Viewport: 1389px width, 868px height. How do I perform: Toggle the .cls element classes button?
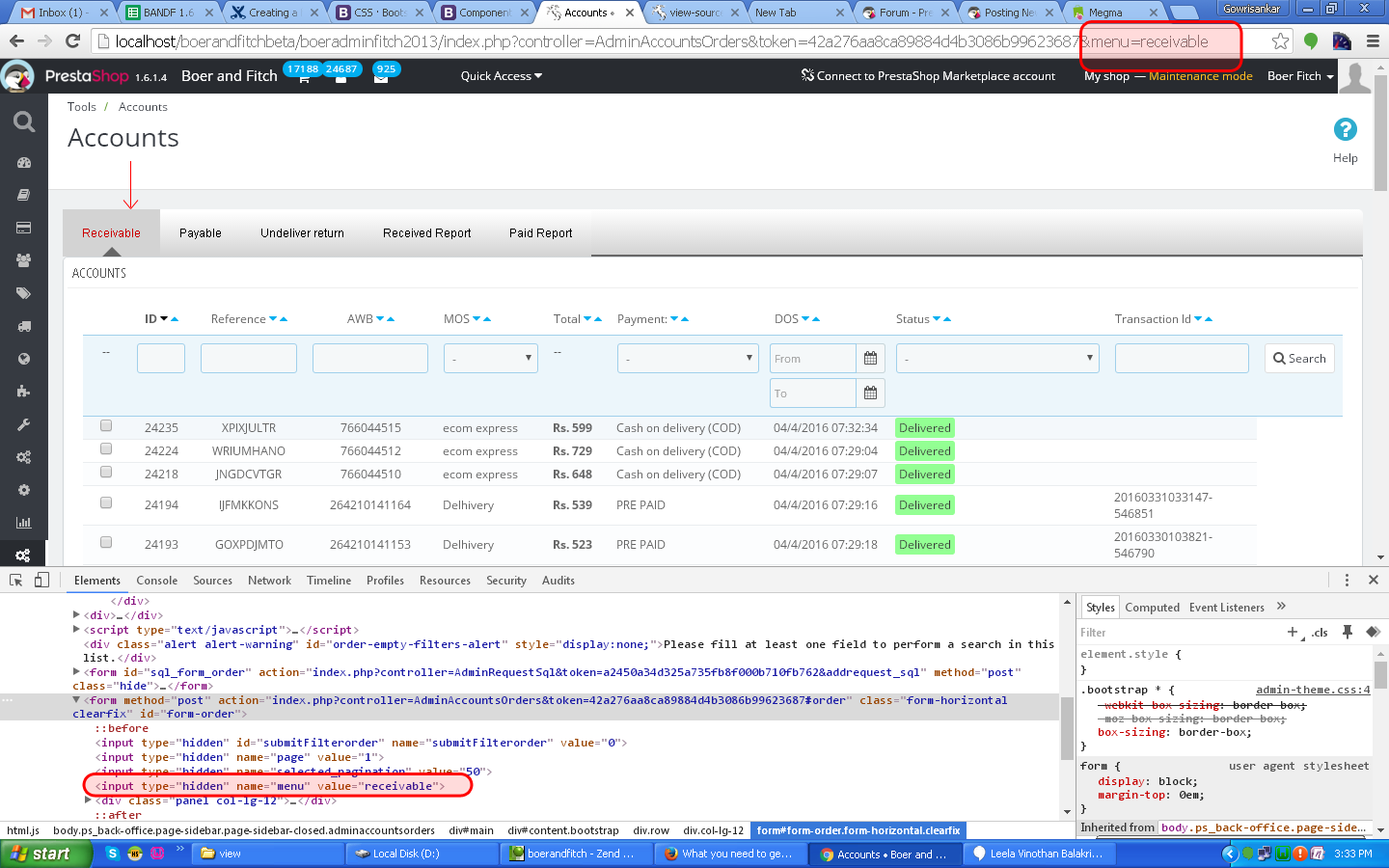(1320, 633)
